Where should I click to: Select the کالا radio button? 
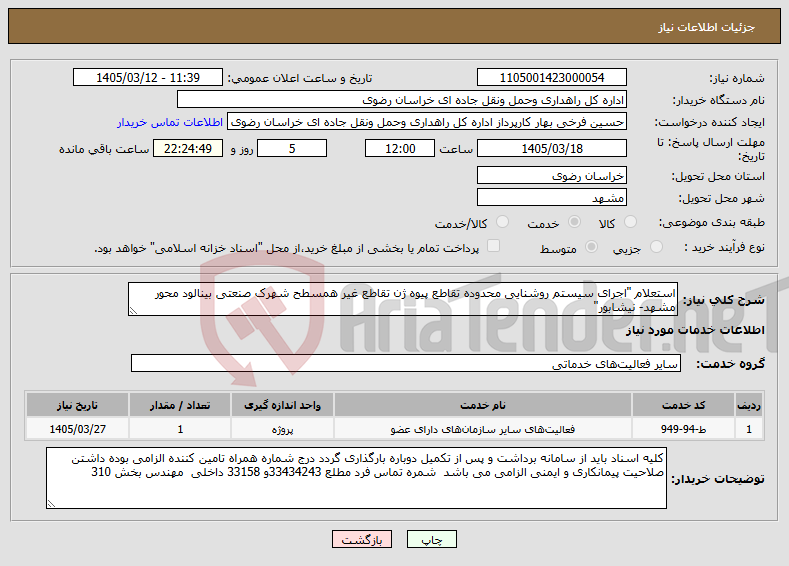pos(630,222)
